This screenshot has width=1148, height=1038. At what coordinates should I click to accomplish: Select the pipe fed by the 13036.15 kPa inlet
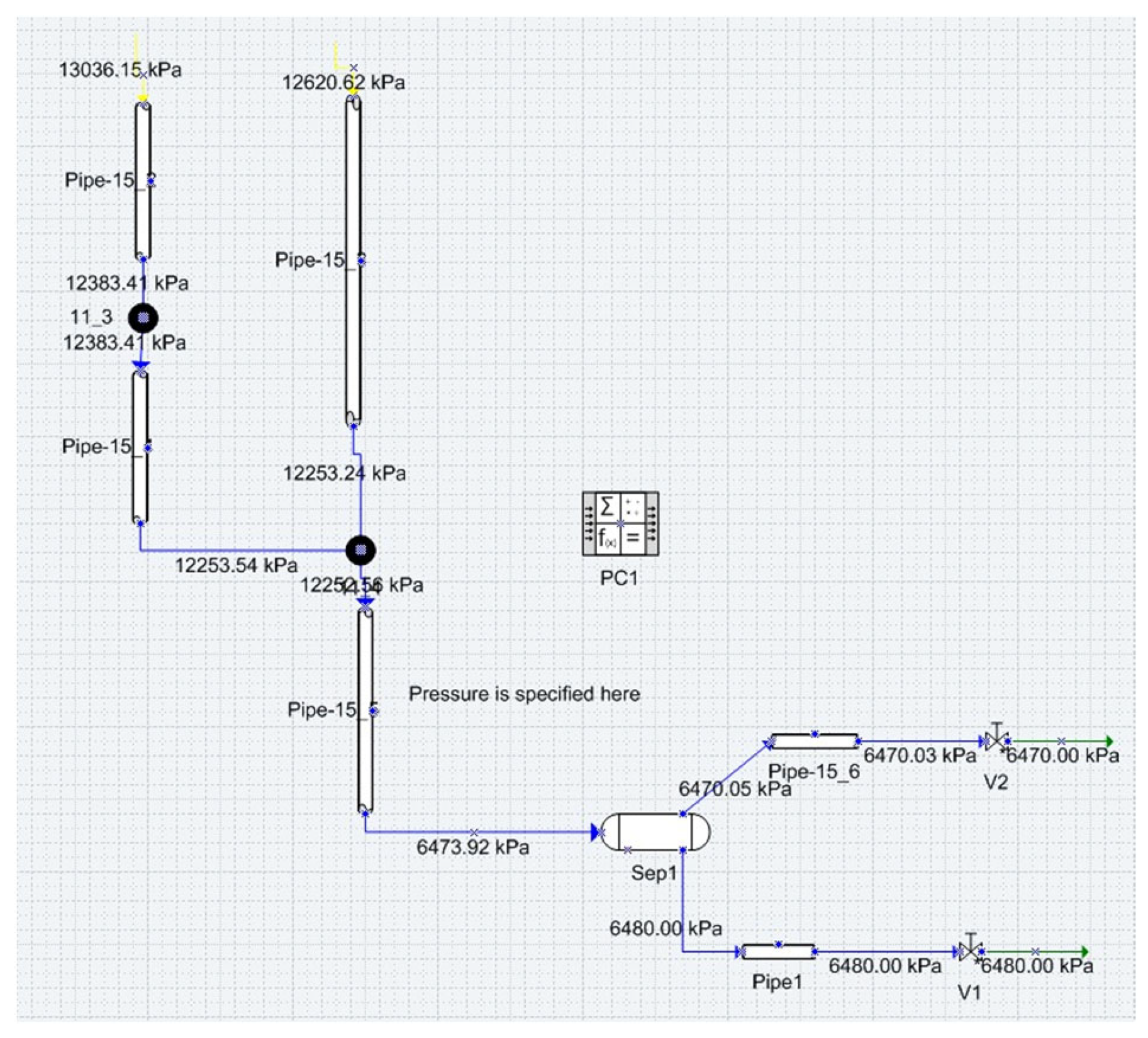(x=143, y=181)
